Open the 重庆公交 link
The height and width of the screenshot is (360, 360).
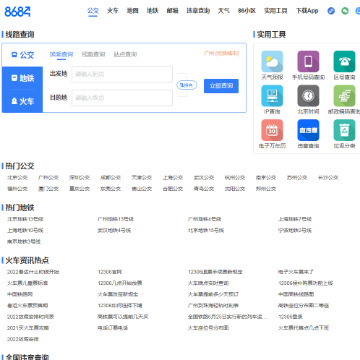[79, 189]
